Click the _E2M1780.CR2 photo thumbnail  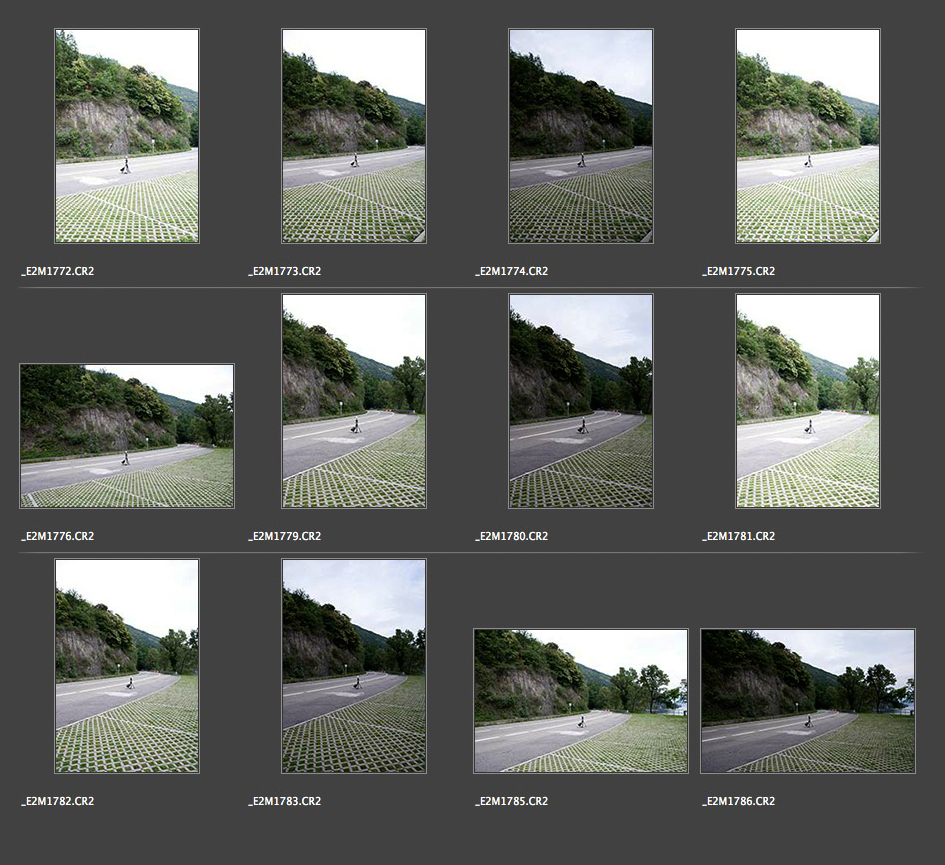coord(581,401)
